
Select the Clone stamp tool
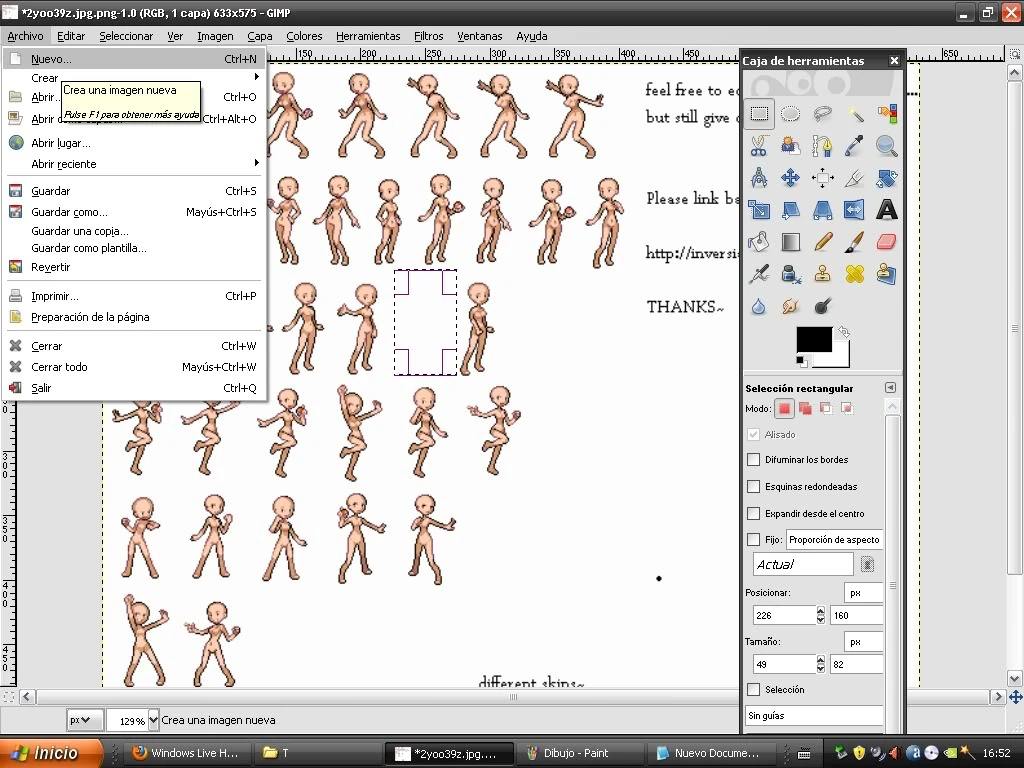coord(822,274)
